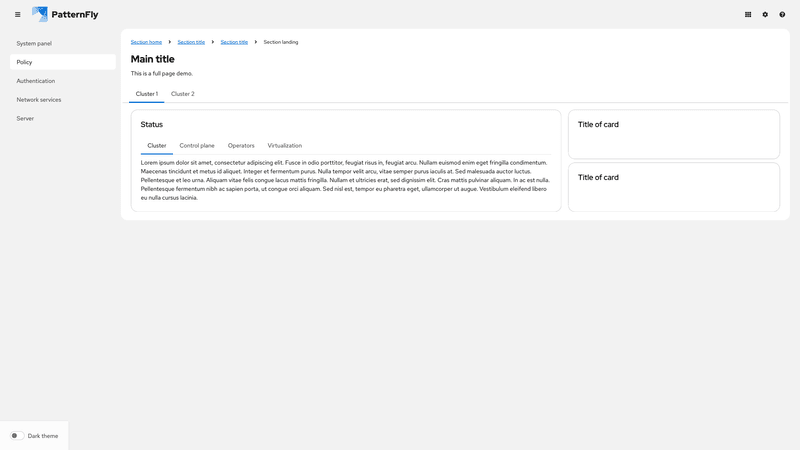800x450 pixels.
Task: Select the Cluster 1 tab
Action: [x=147, y=94]
